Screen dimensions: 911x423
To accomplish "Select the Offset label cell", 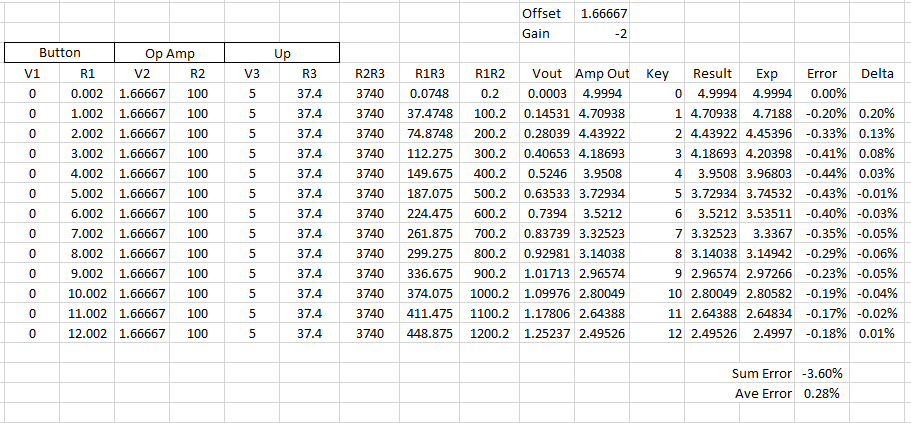I will pos(547,13).
